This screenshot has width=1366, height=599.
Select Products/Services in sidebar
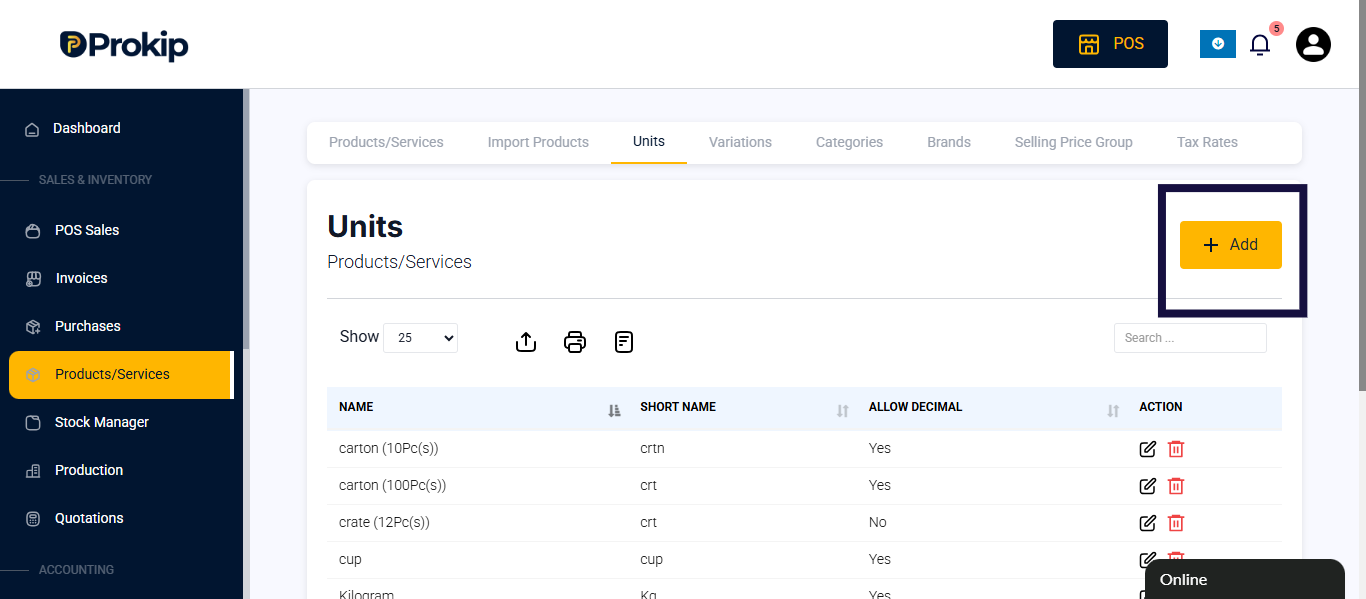click(x=121, y=374)
